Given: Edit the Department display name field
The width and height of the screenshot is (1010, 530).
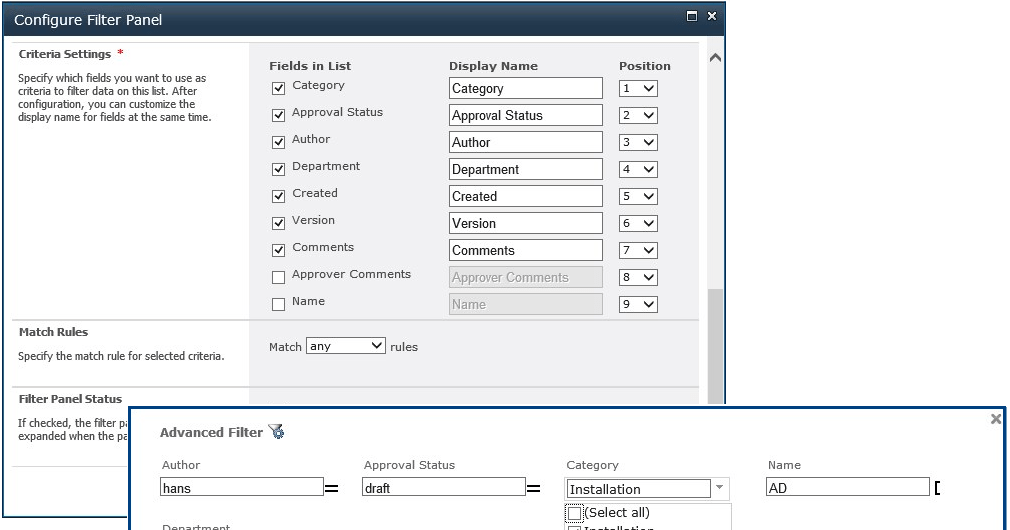Looking at the screenshot, I should click(526, 169).
